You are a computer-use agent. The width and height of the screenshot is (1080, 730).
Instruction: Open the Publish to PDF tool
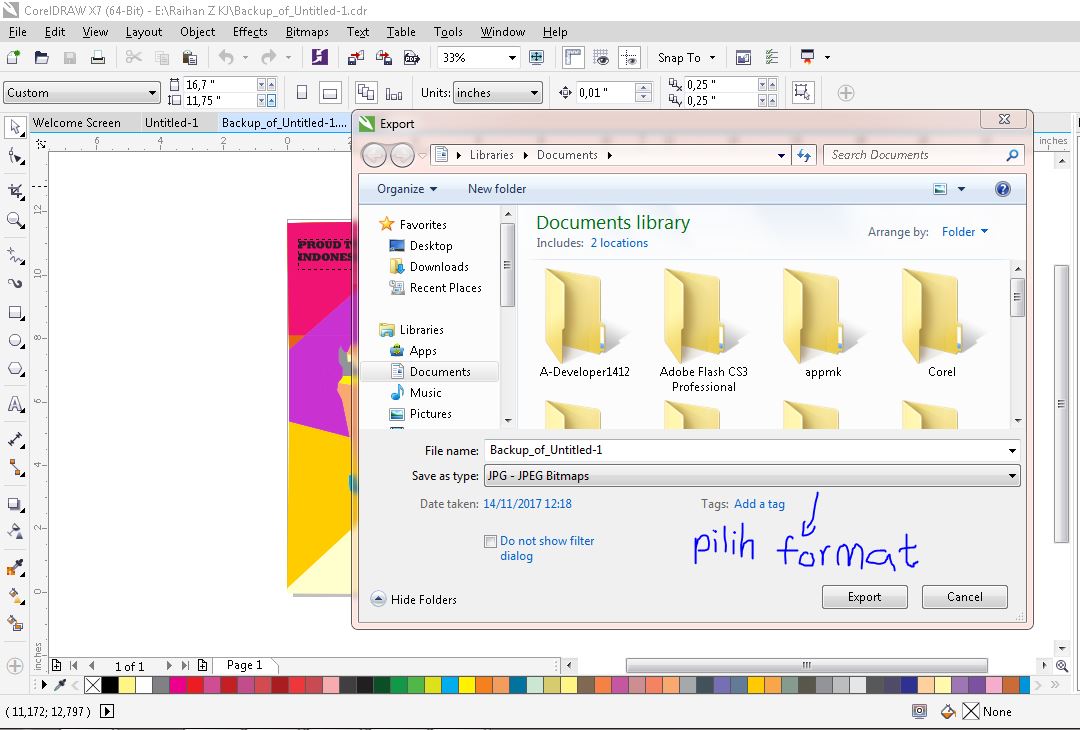(x=412, y=57)
